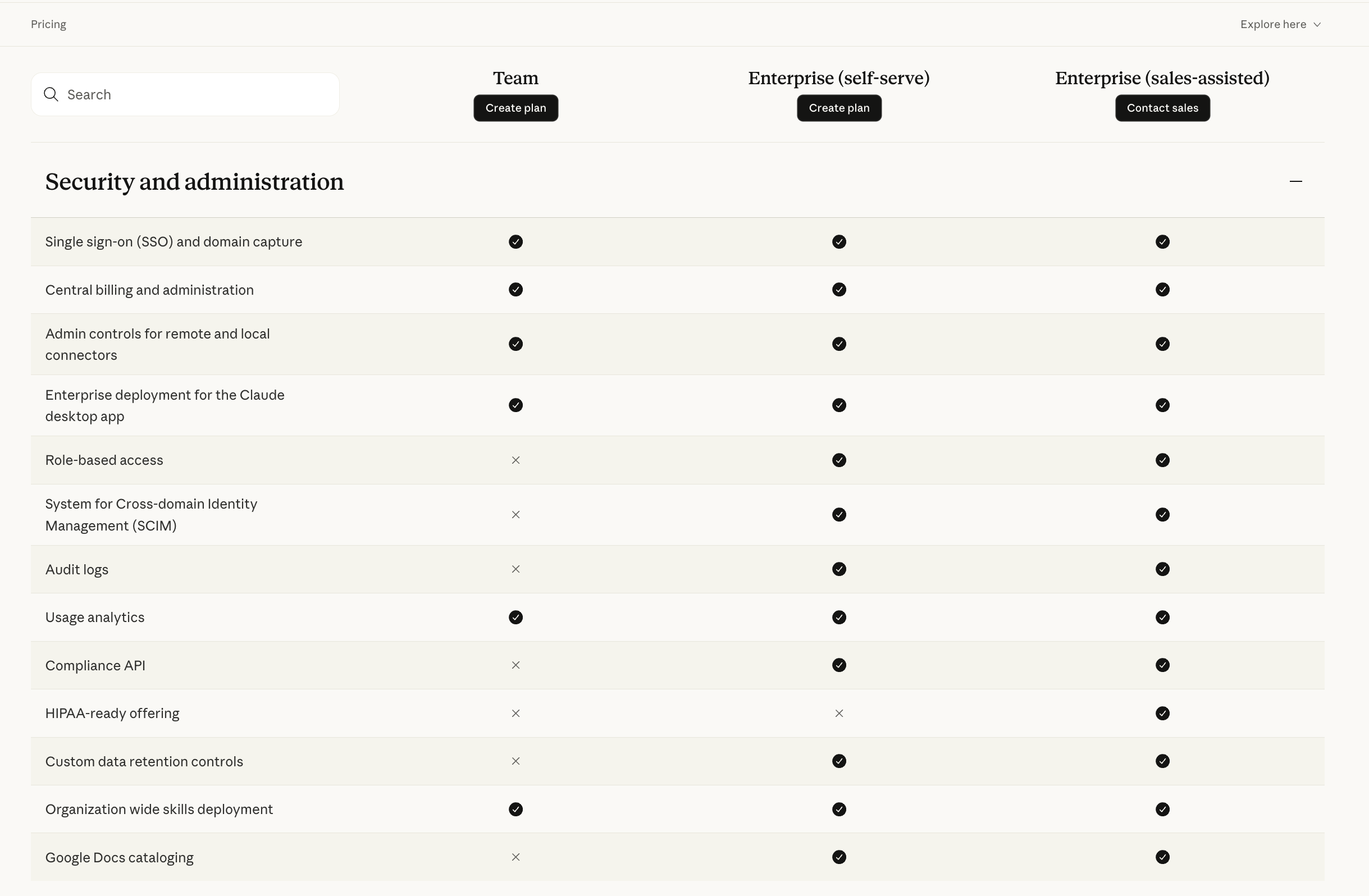Click Team X mark for Audit logs
The height and width of the screenshot is (896, 1369).
(515, 569)
